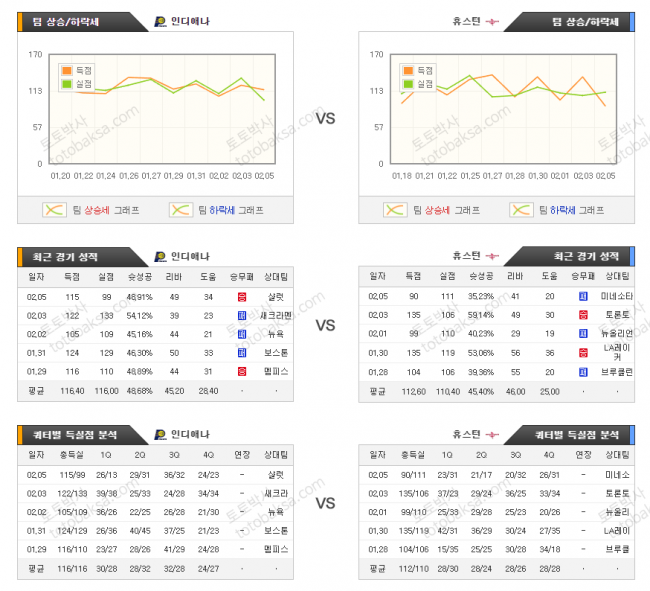Click Houston's 상승세 graph icon

396,210
